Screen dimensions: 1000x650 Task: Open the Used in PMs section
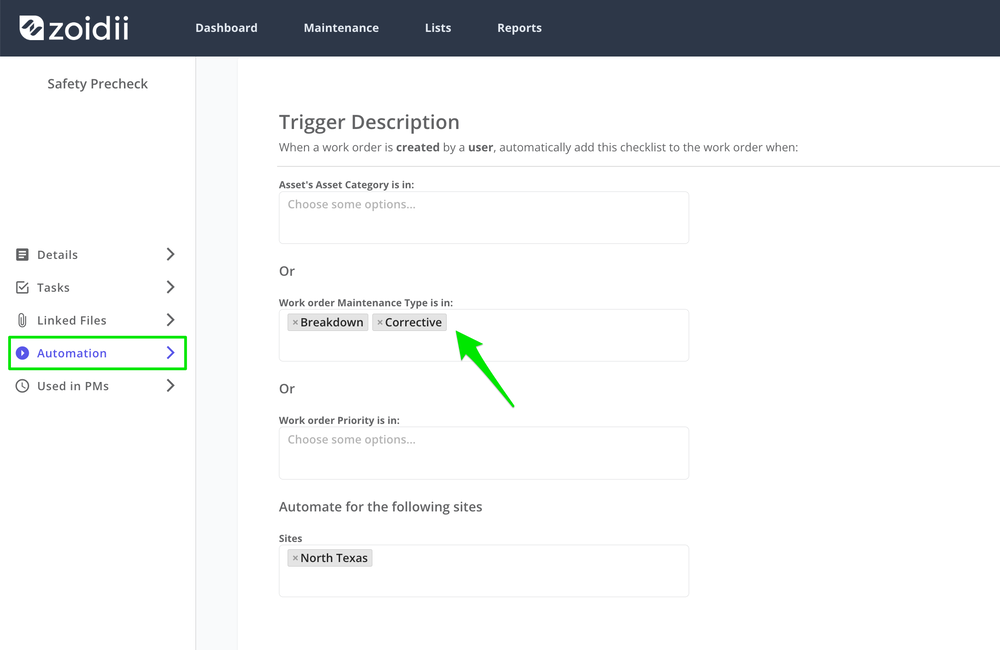click(96, 386)
